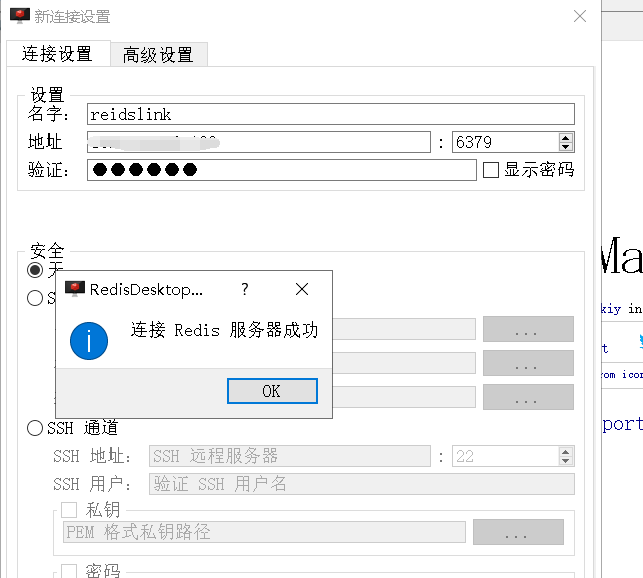The height and width of the screenshot is (578, 643).
Task: Click the SSH port field showing 22
Action: pos(505,456)
